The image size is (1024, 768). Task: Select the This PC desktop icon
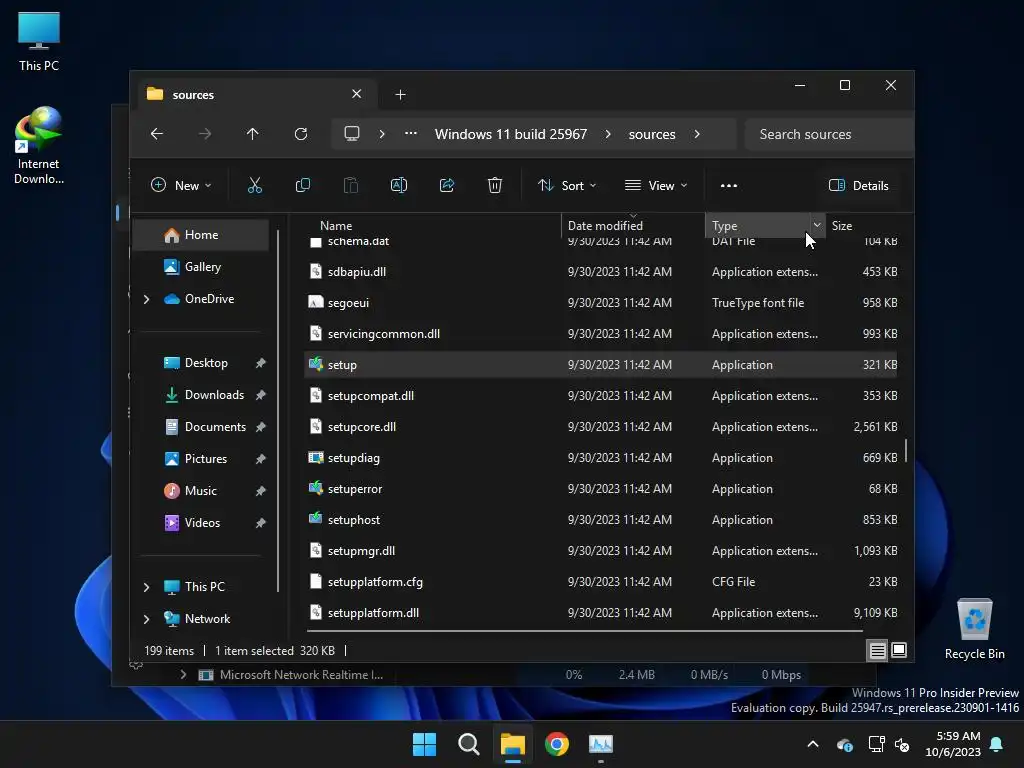pyautogui.click(x=39, y=41)
